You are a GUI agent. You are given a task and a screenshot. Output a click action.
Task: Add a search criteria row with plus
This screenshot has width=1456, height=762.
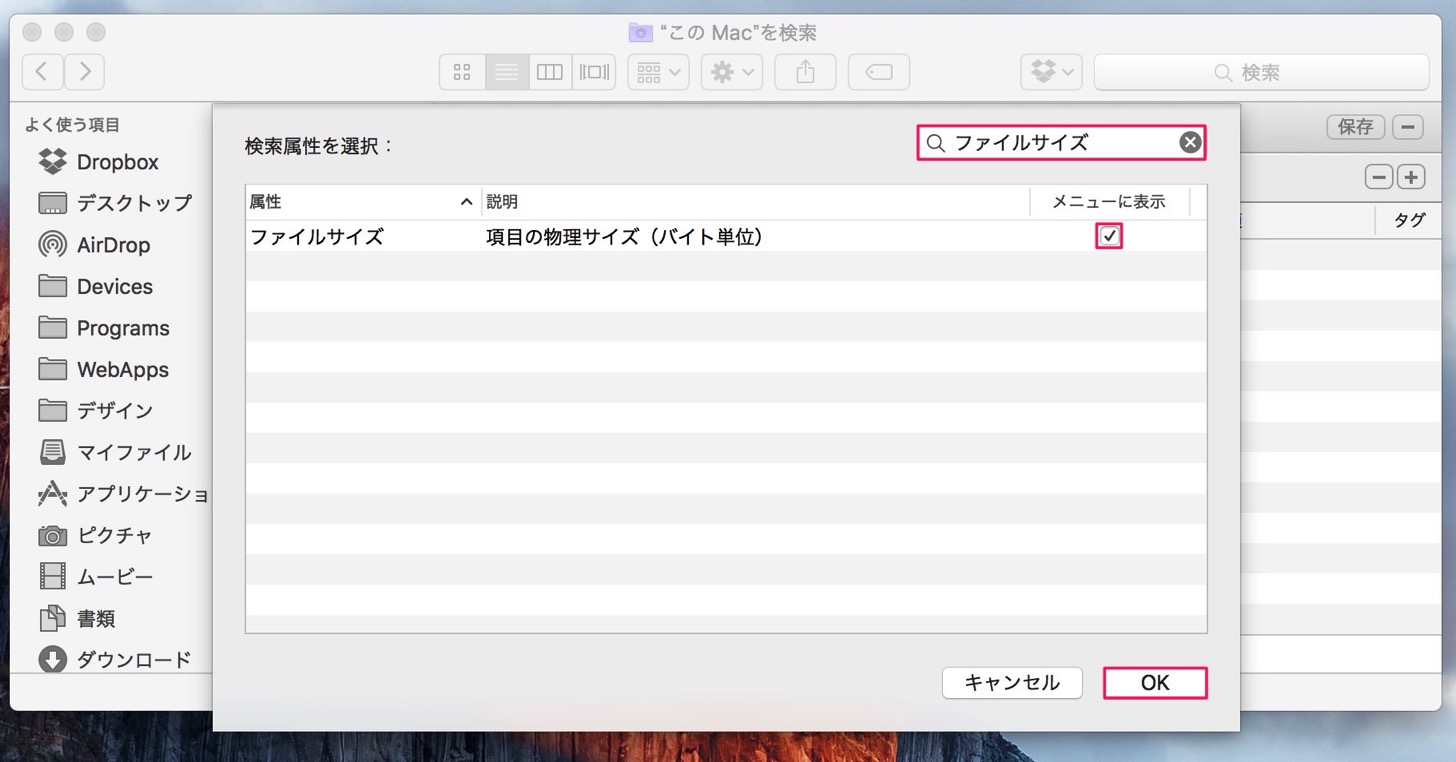tap(1411, 177)
